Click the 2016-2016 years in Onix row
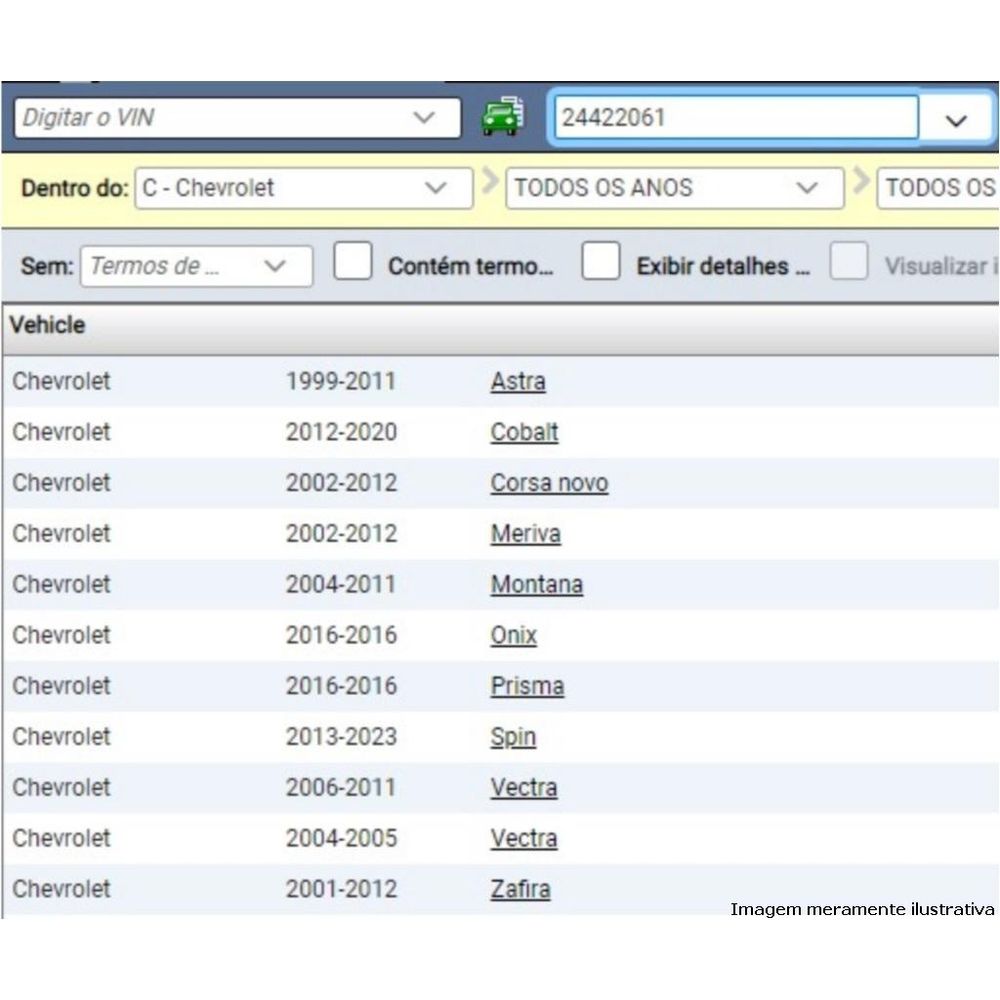The height and width of the screenshot is (1000, 1000). point(341,635)
